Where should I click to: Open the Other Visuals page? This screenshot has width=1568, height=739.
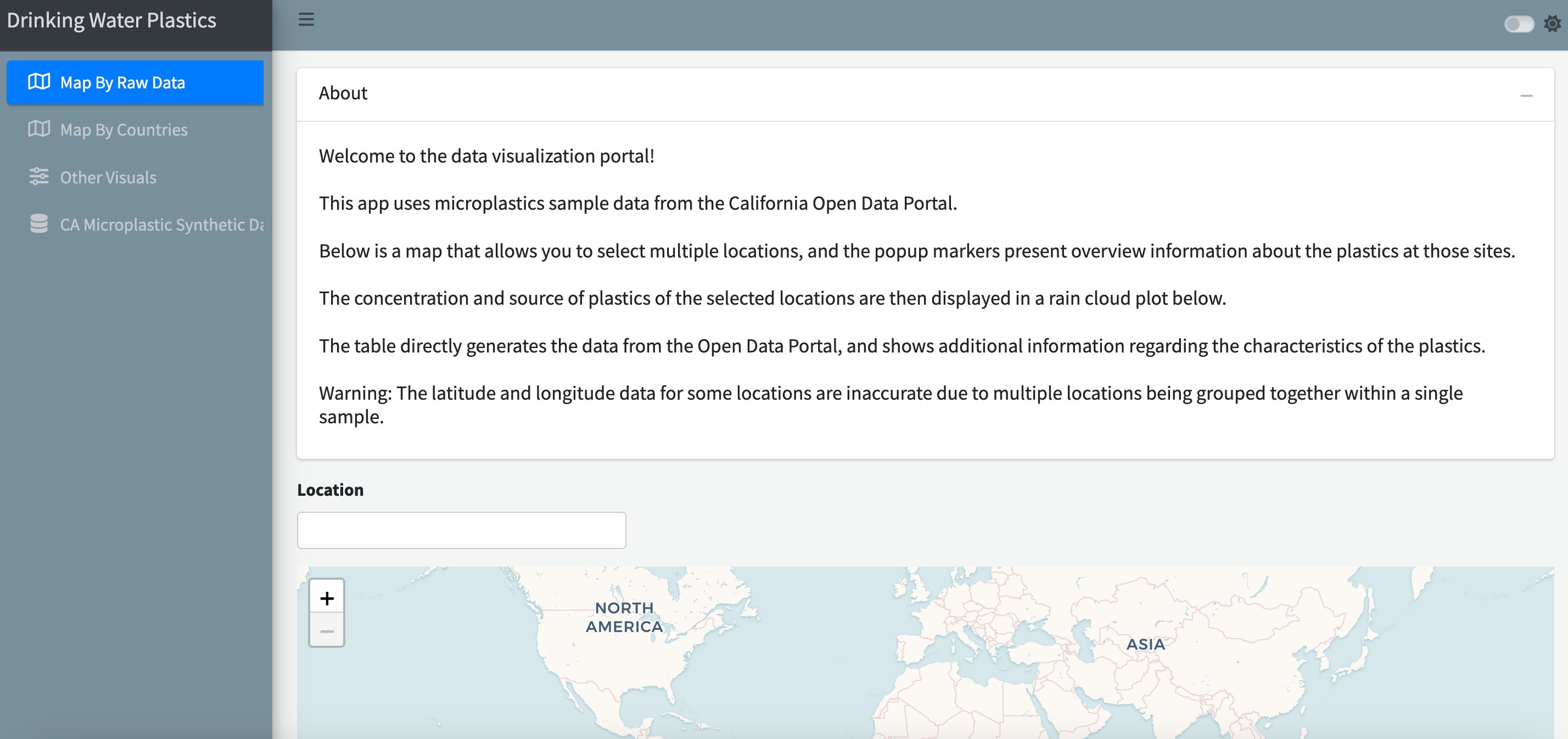point(135,177)
